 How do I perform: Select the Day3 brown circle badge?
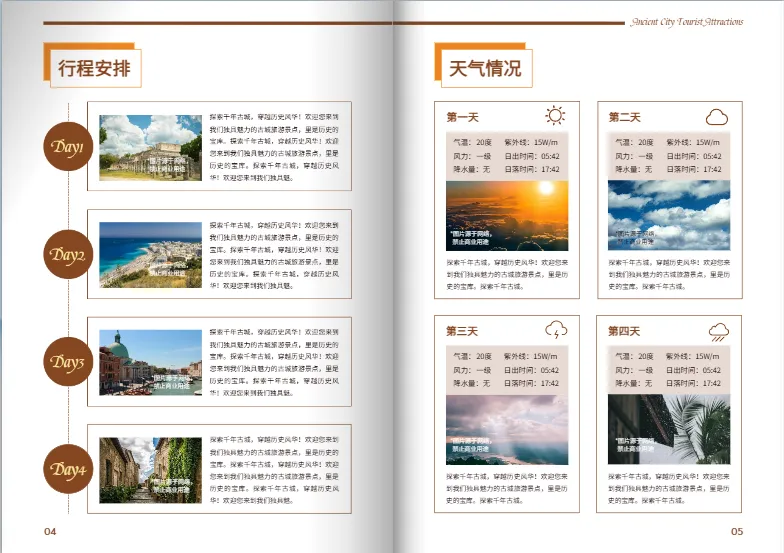(x=69, y=362)
